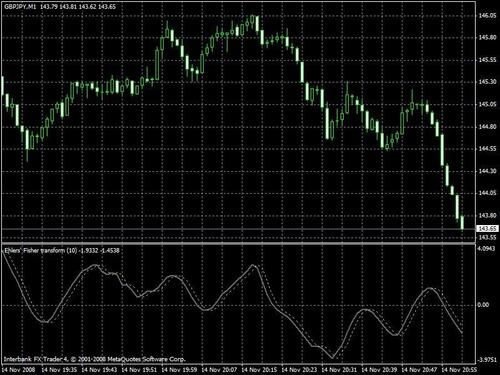This screenshot has width=500, height=375.
Task: Click the 14 Nov 20:55 time label
Action: pos(459,370)
